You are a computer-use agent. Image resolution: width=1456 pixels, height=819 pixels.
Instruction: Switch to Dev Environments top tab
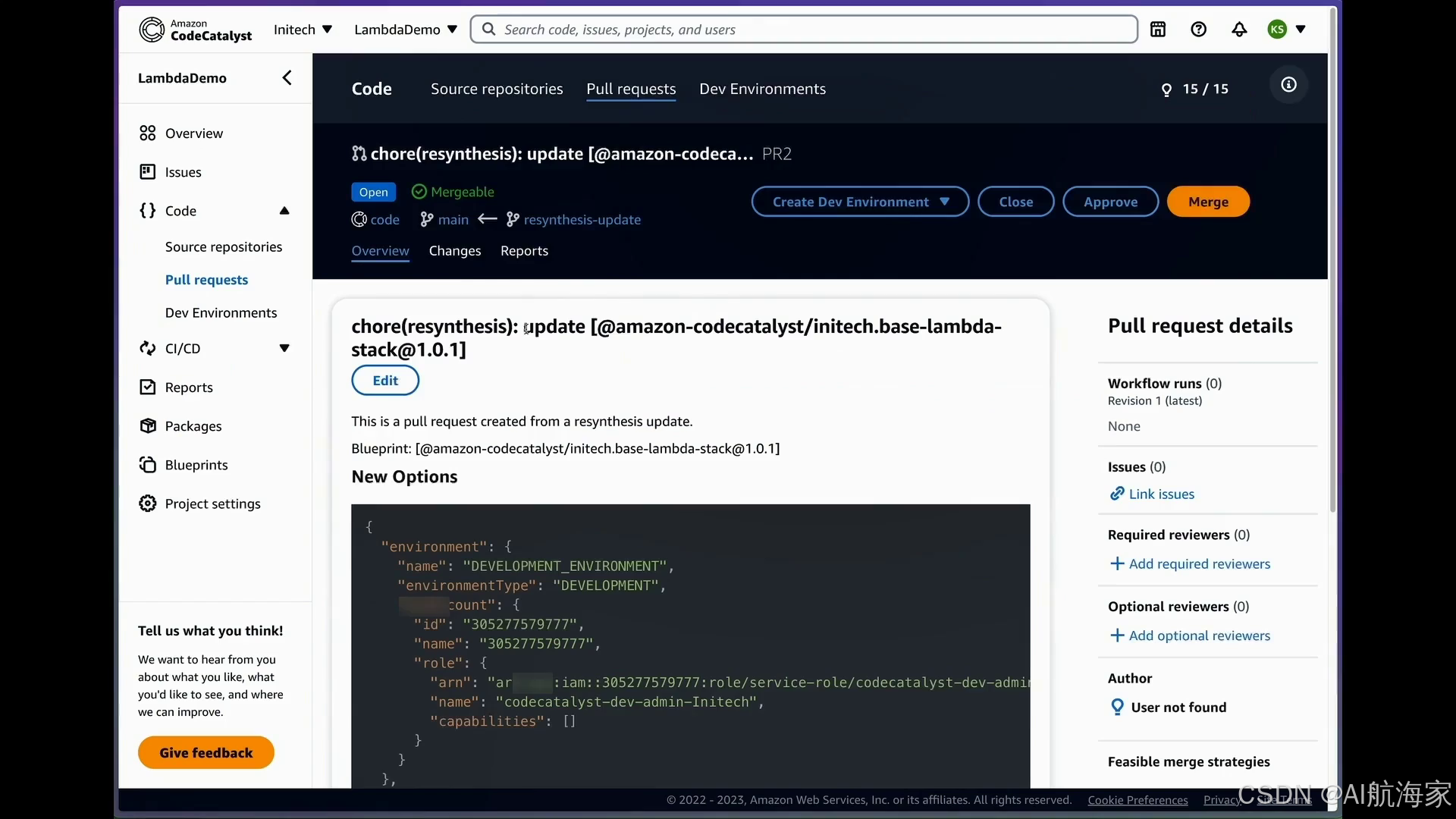tap(762, 89)
